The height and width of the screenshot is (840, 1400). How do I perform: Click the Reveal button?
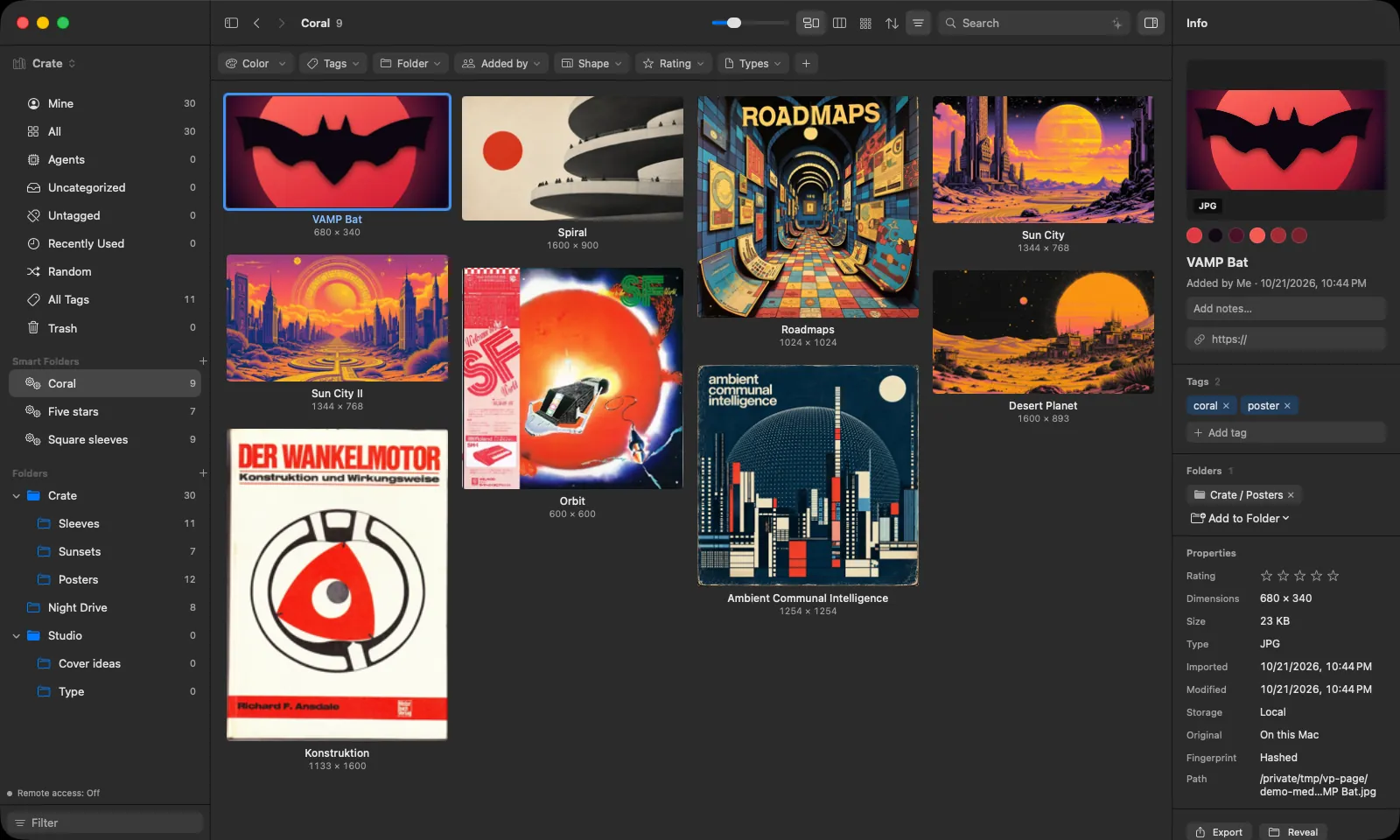tap(1293, 831)
